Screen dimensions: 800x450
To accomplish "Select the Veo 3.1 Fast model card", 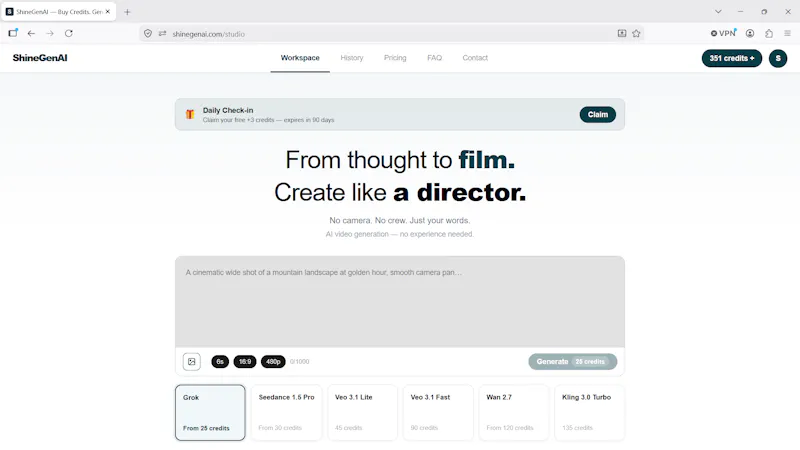I will 438,412.
